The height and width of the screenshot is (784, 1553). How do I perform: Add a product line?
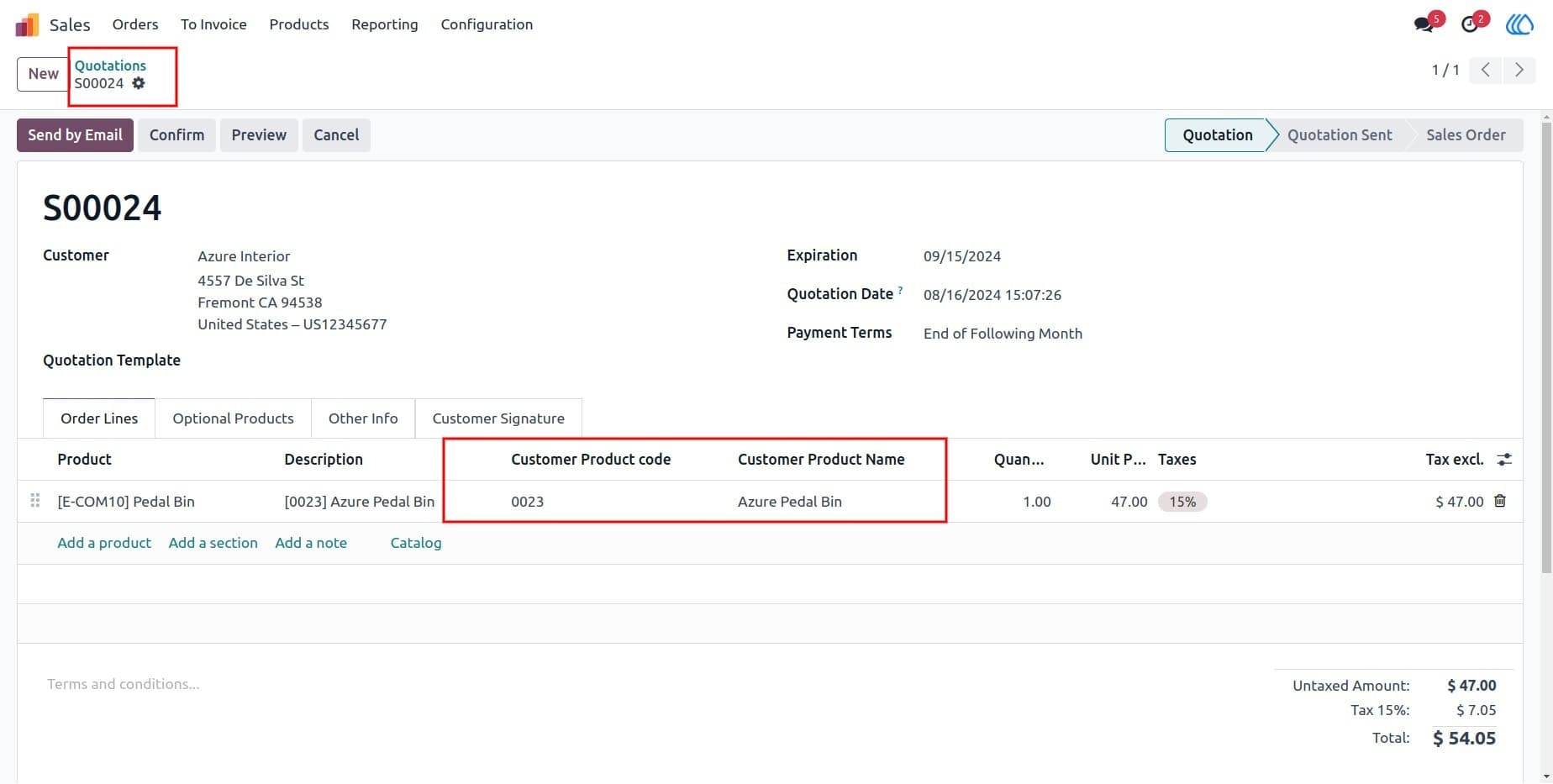(x=104, y=543)
